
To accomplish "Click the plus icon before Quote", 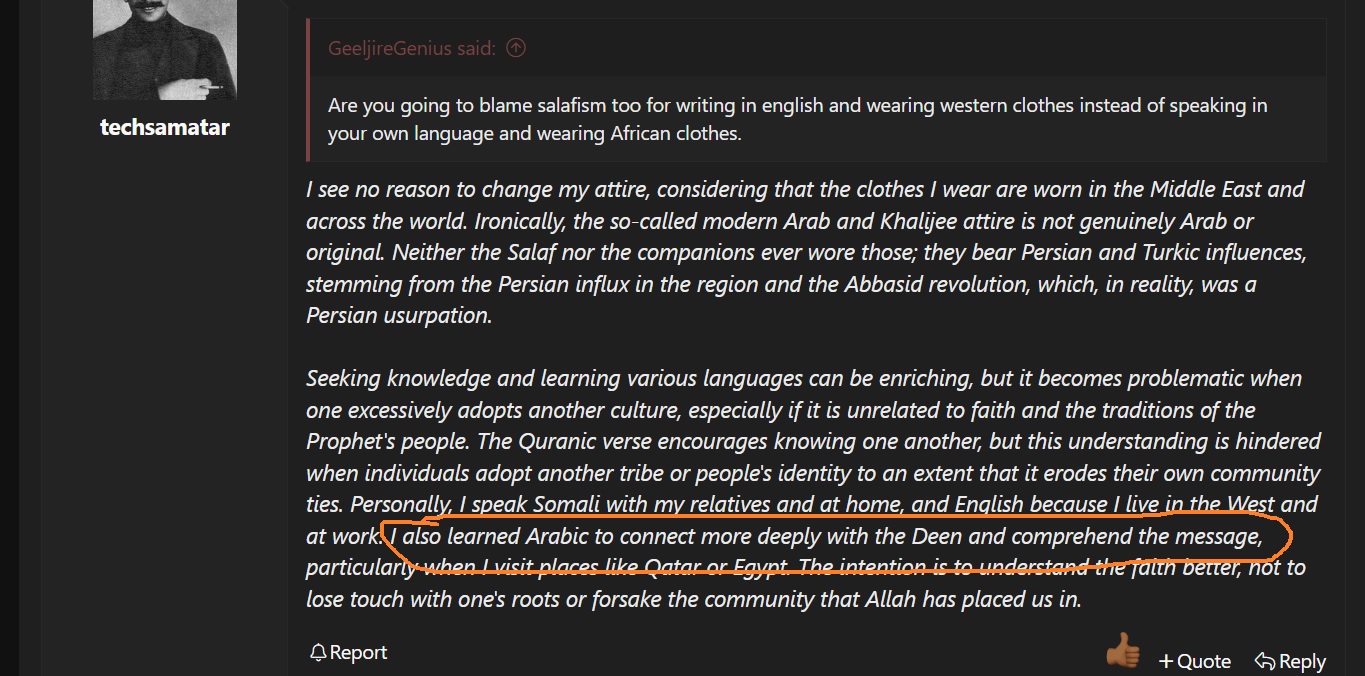I will pos(1166,661).
